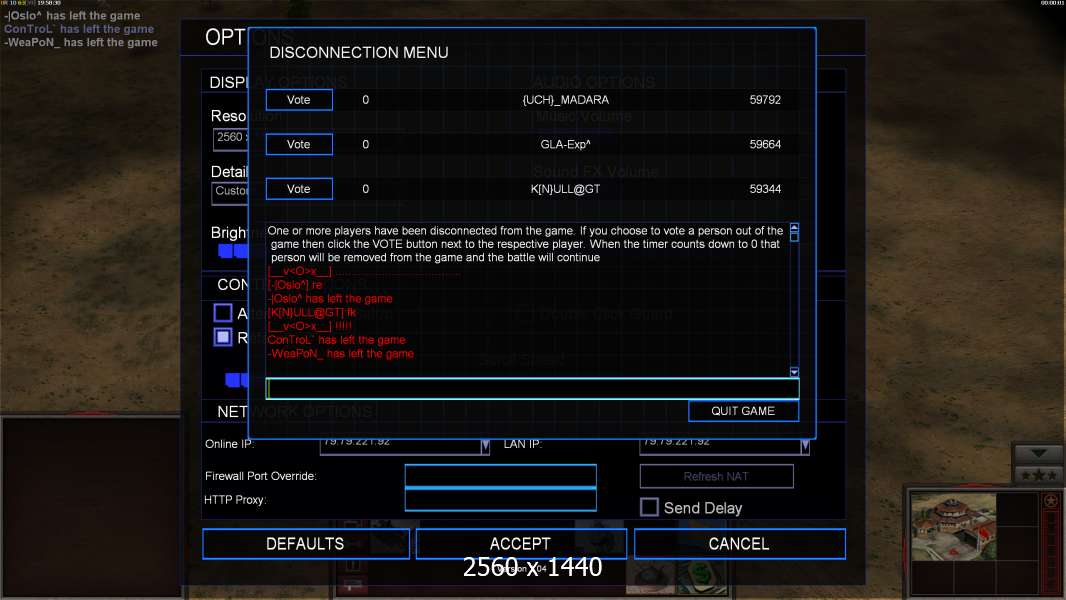Image resolution: width=1066 pixels, height=600 pixels.
Task: Adjust the Brightness slider
Action: click(x=232, y=250)
